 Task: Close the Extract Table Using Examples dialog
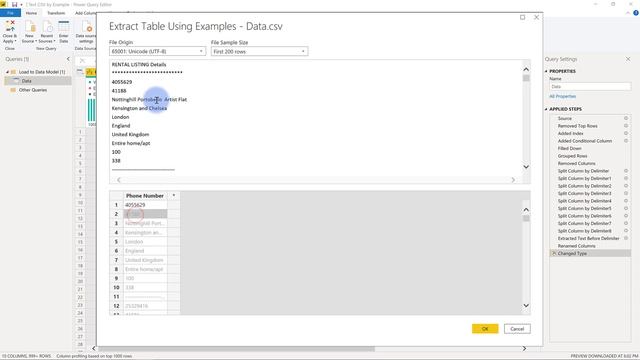point(536,17)
